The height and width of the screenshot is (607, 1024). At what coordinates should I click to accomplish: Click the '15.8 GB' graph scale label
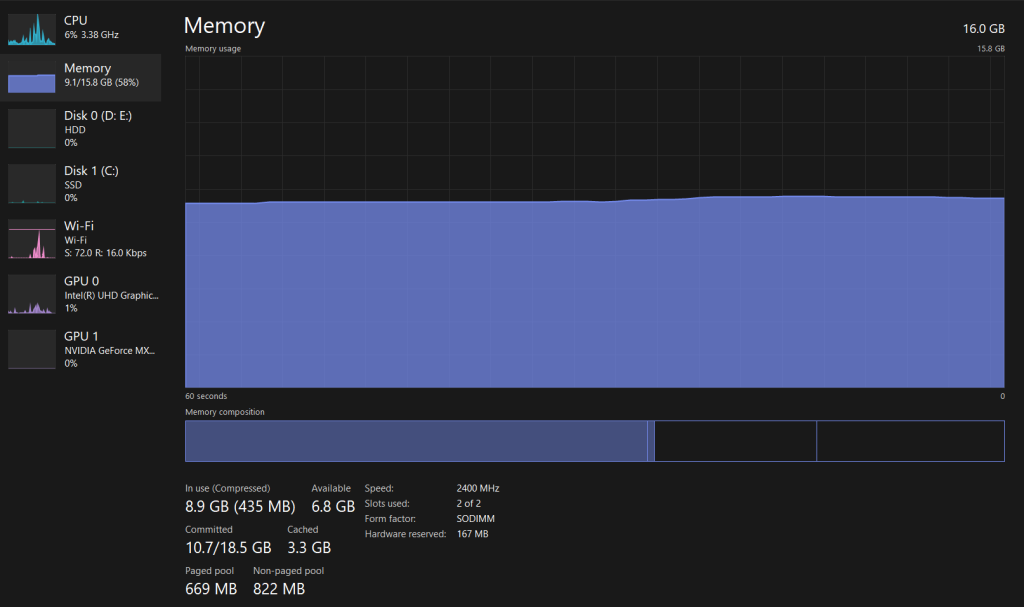[991, 48]
